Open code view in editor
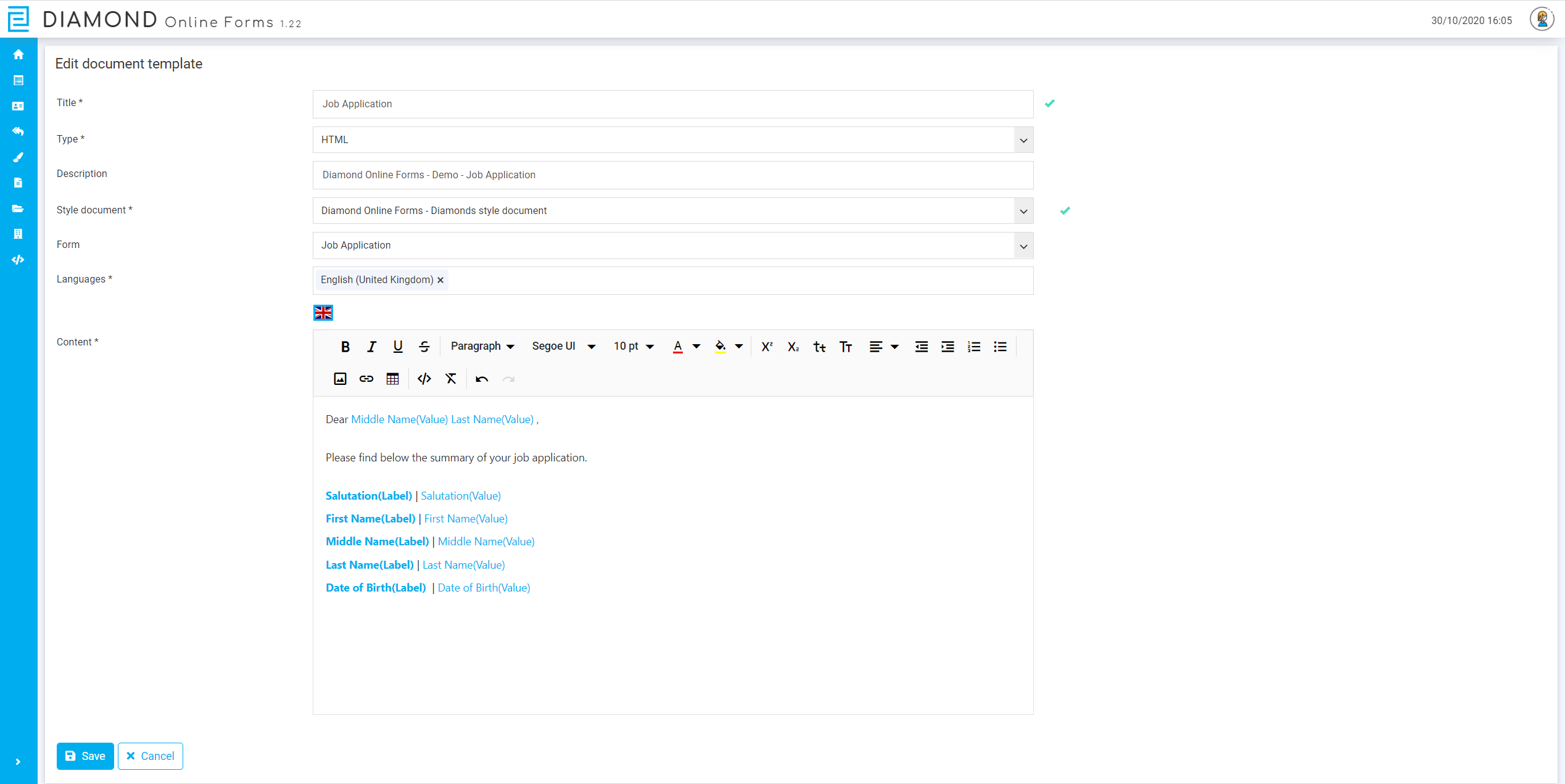 (x=424, y=379)
